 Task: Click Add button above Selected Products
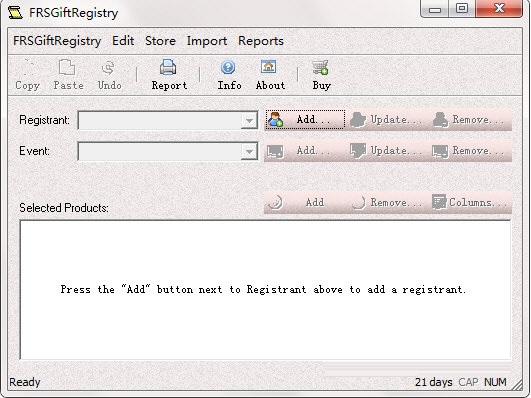coord(305,203)
